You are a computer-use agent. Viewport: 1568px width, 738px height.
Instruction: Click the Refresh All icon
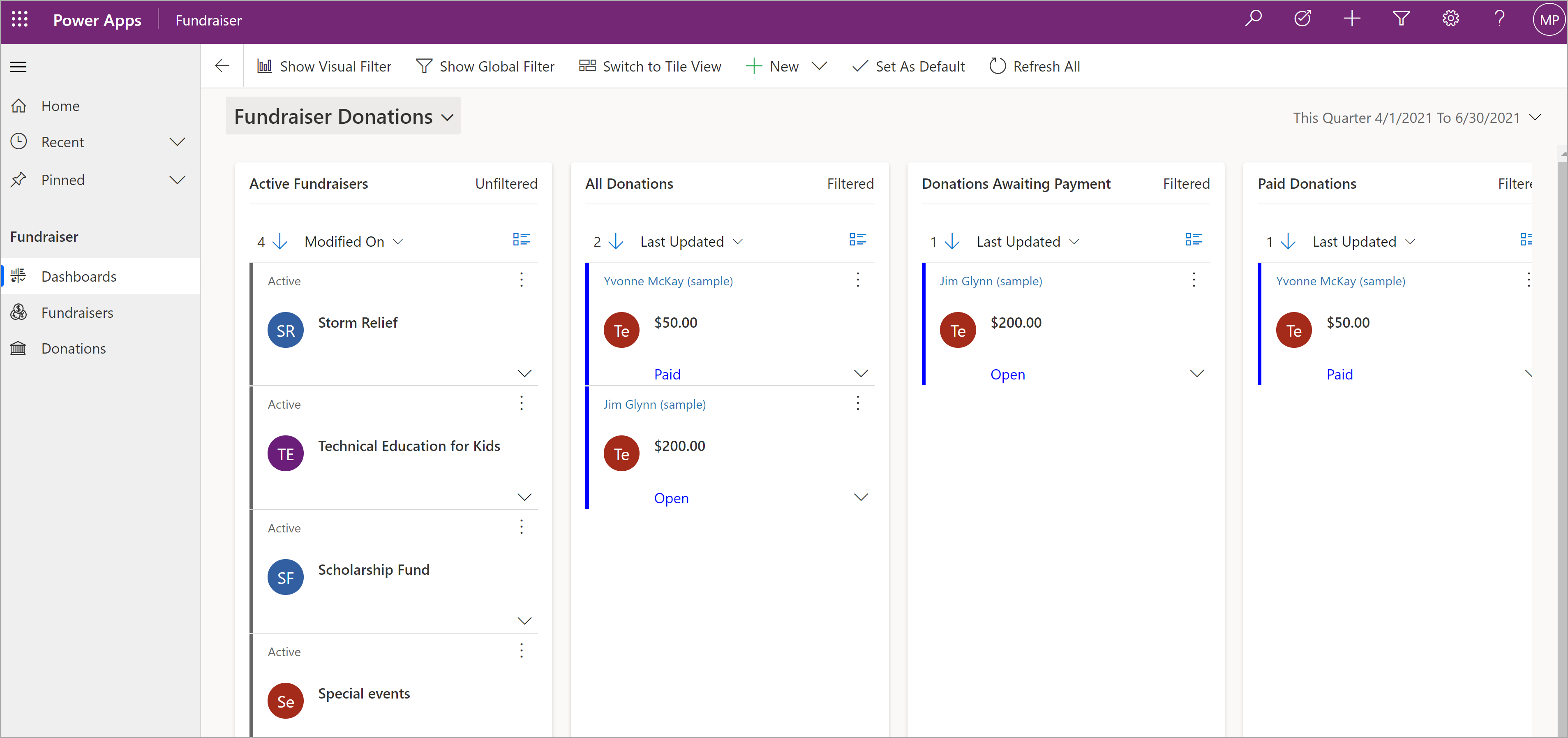click(x=997, y=65)
